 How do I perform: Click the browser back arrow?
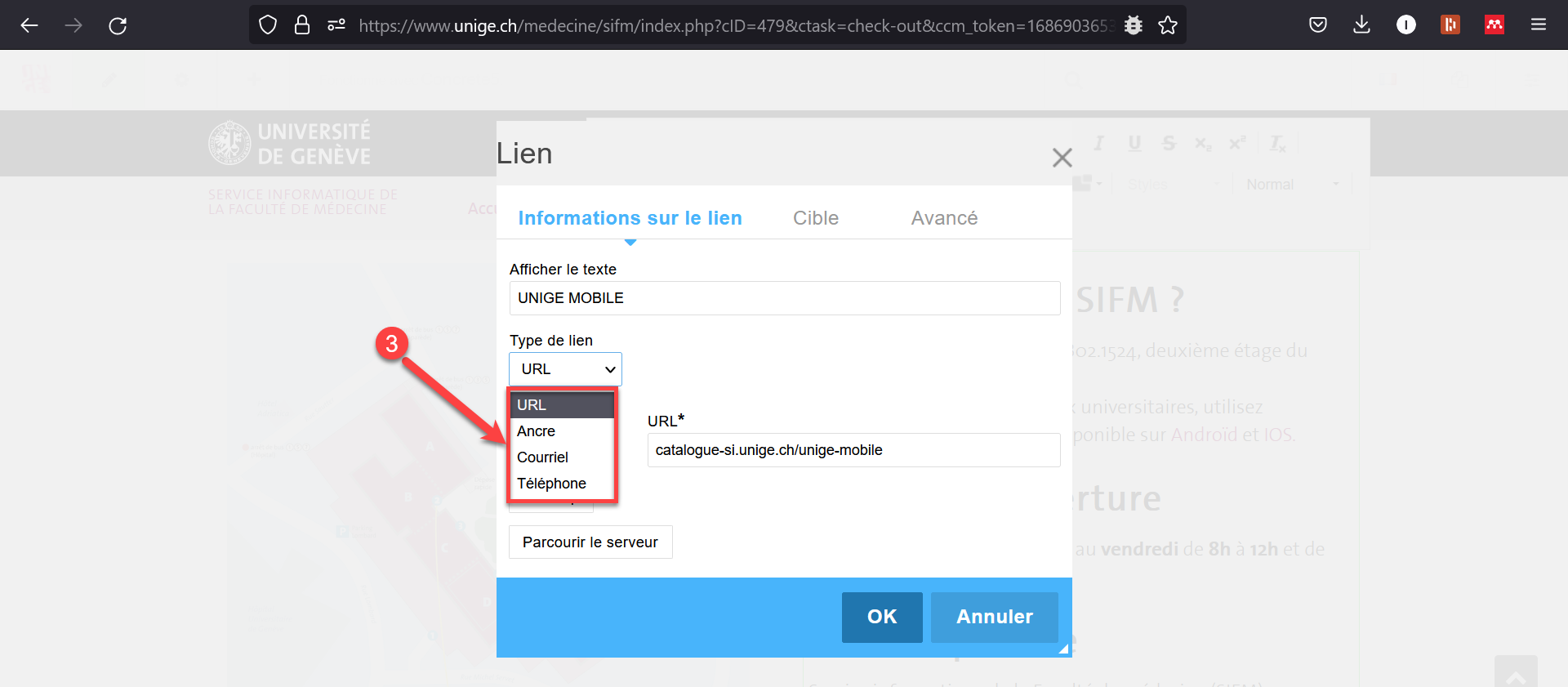(29, 25)
